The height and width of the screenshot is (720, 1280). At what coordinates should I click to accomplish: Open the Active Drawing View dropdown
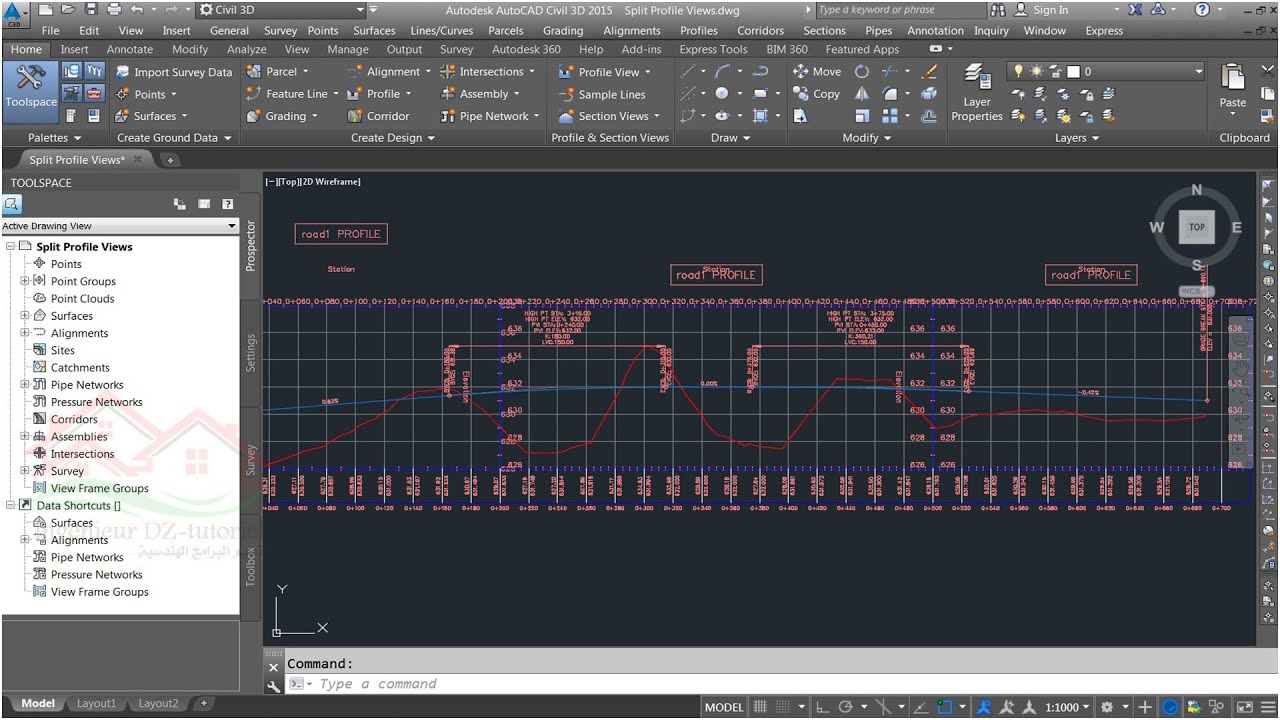coord(120,226)
